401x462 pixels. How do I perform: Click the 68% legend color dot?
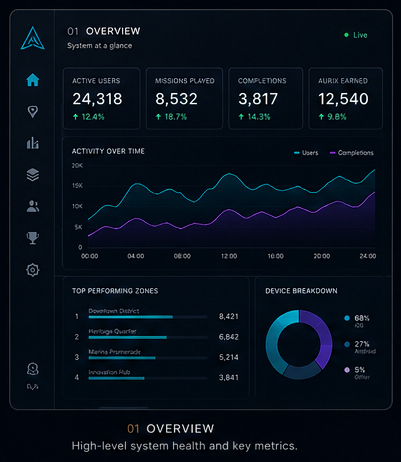click(x=347, y=318)
